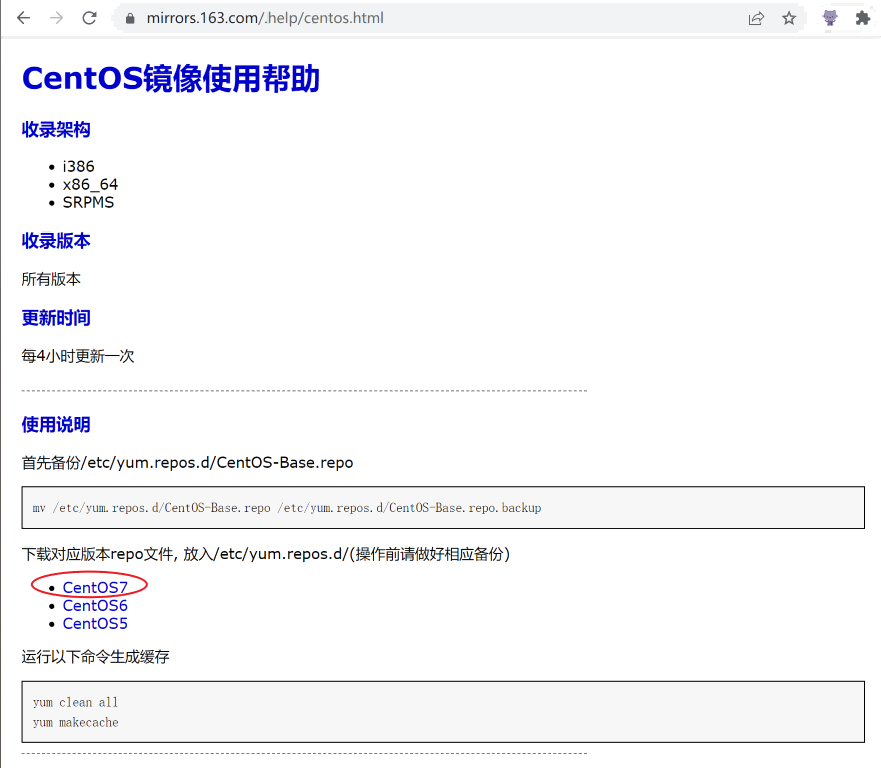Click the SRPMS list item
Screen dimensions: 881x768
click(88, 202)
